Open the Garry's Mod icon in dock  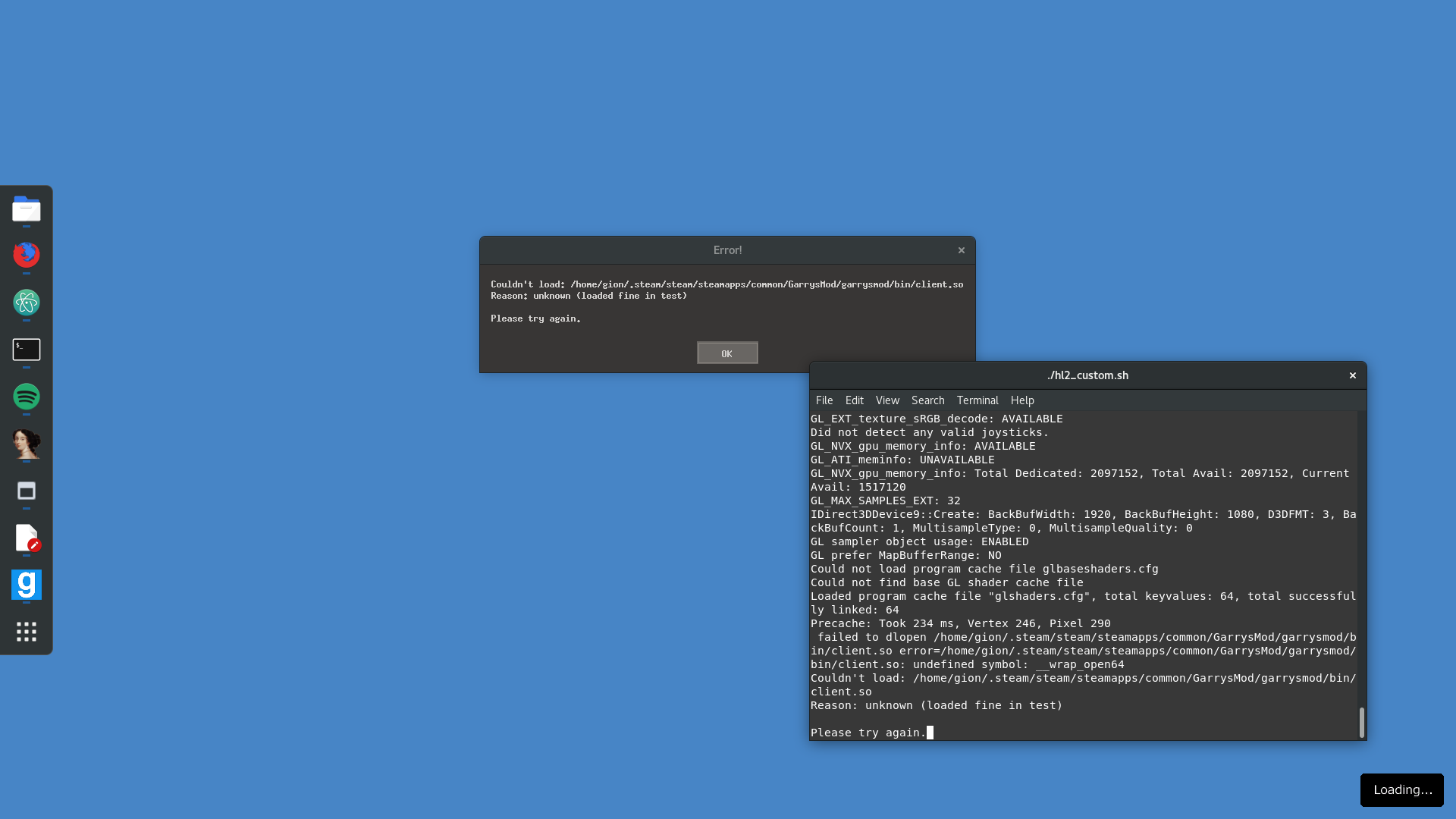27,585
